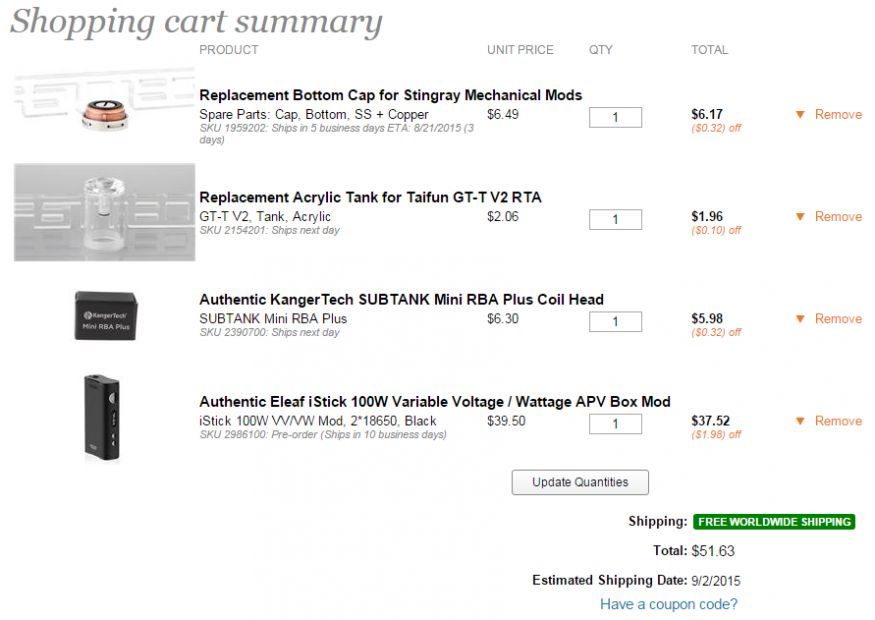
Task: Click the orange arrow beside Taifun Remove
Action: 800,217
